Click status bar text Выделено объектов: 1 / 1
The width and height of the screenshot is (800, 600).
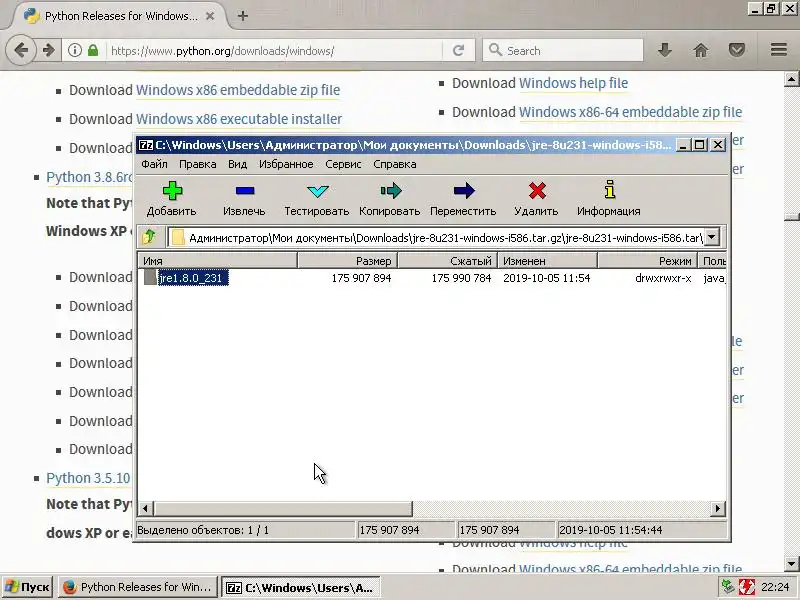(203, 530)
